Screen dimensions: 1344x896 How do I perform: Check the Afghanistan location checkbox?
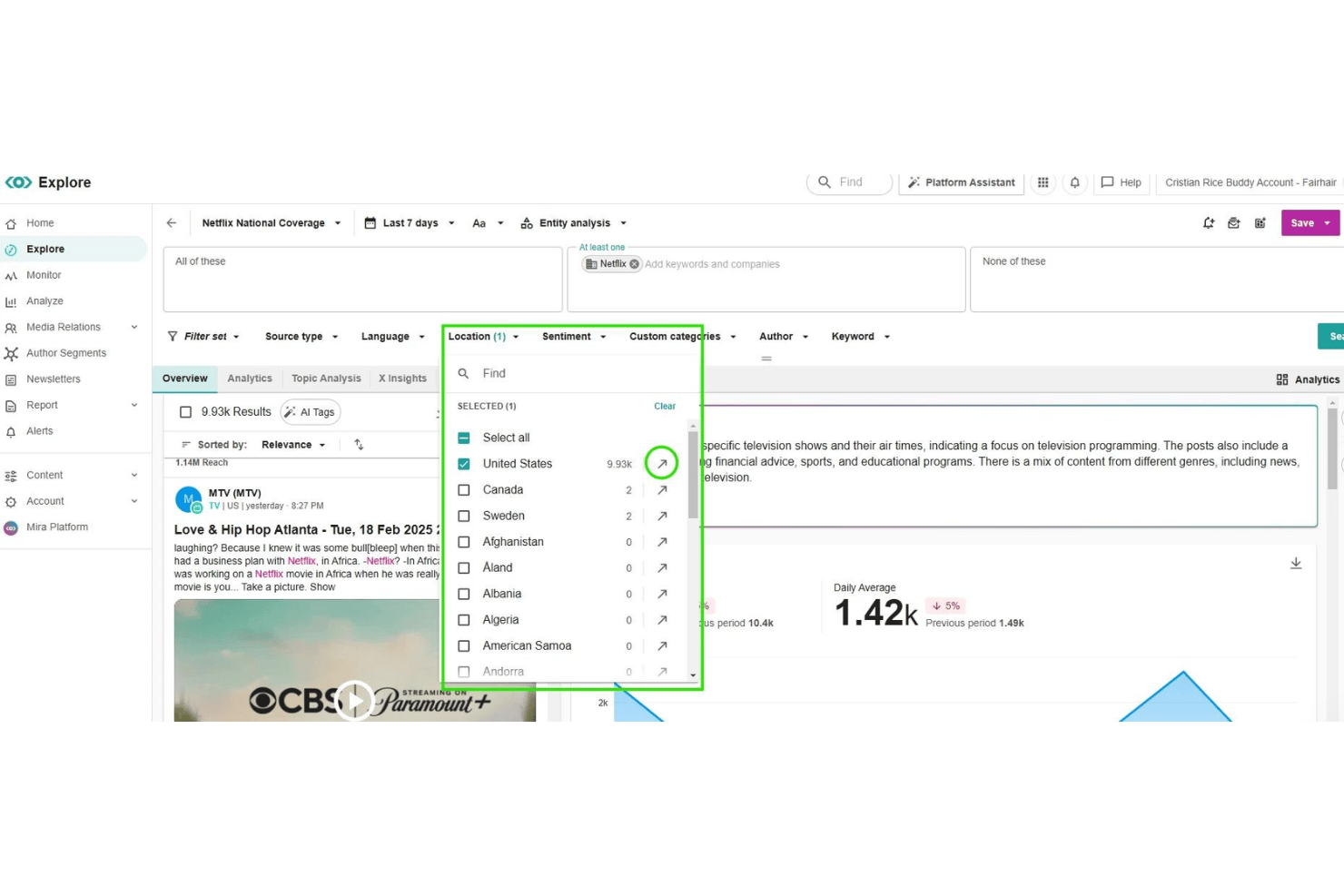coord(464,542)
